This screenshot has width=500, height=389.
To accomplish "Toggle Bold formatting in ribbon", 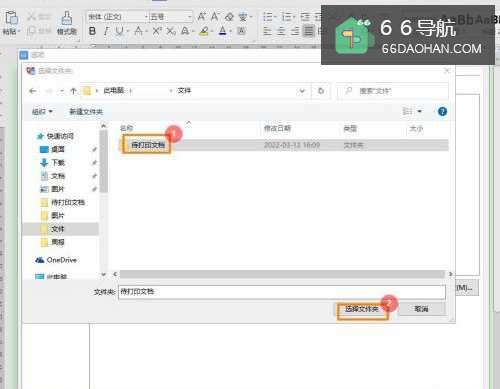I will click(92, 31).
